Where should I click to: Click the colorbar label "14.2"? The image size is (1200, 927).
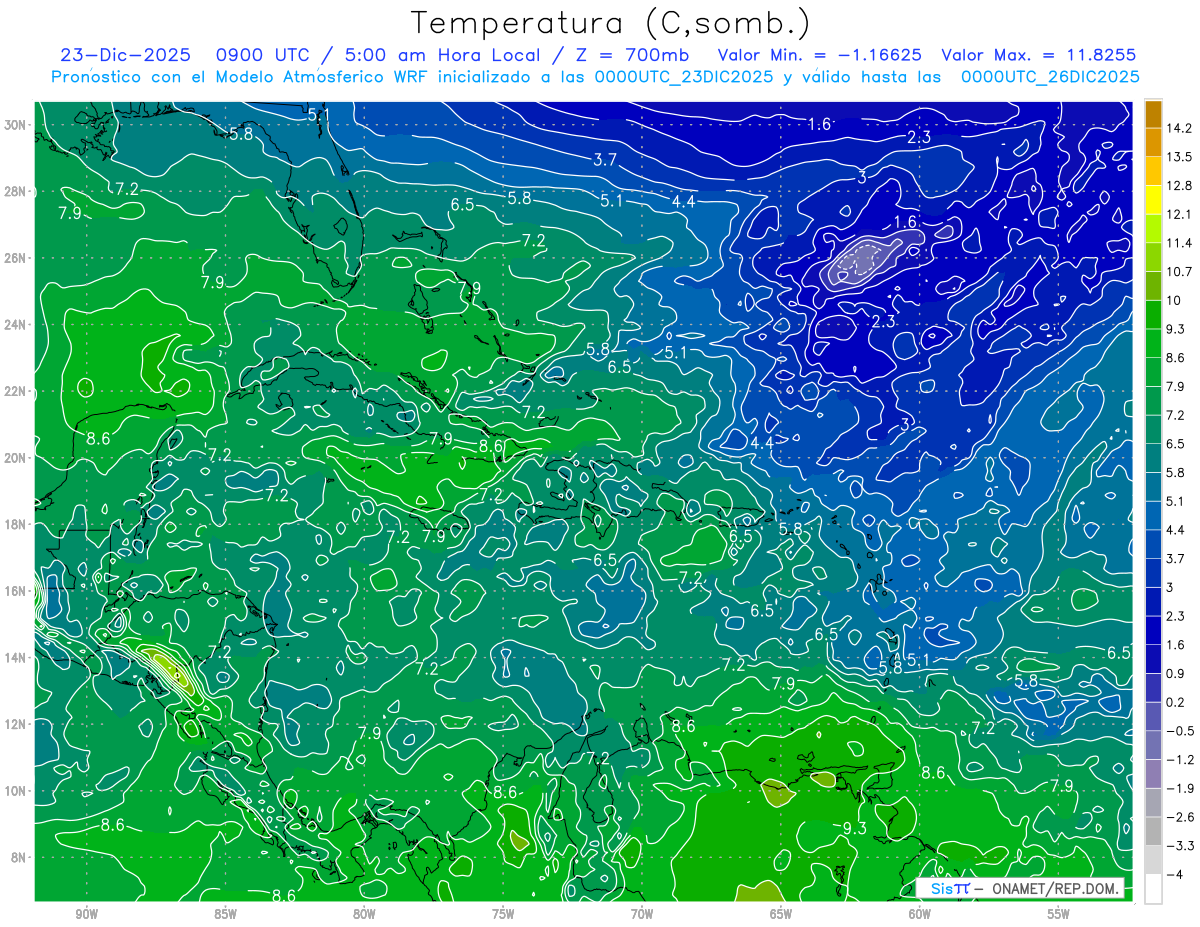(1178, 128)
